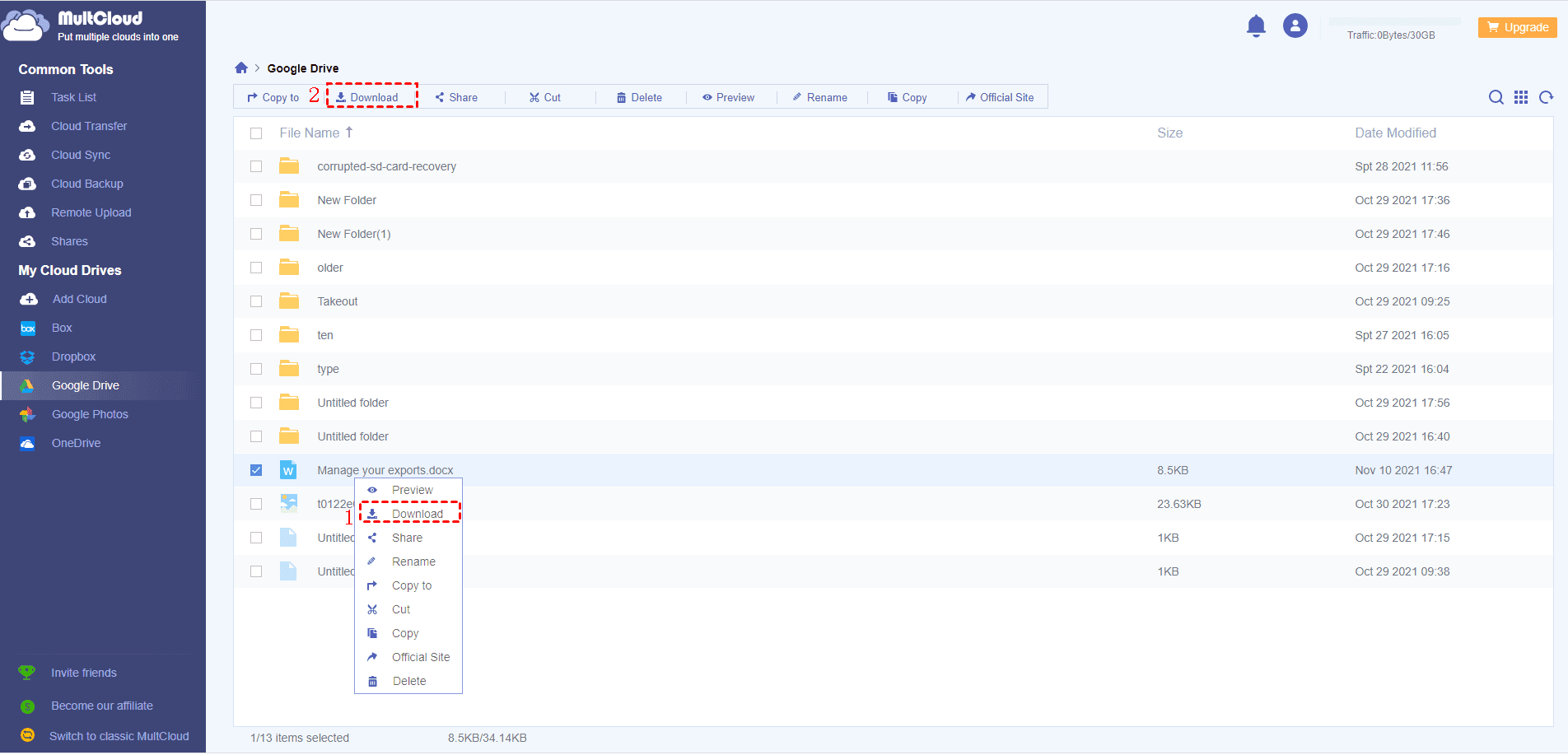The width and height of the screenshot is (1568, 755).
Task: Choose Share in the context menu
Action: click(x=408, y=538)
